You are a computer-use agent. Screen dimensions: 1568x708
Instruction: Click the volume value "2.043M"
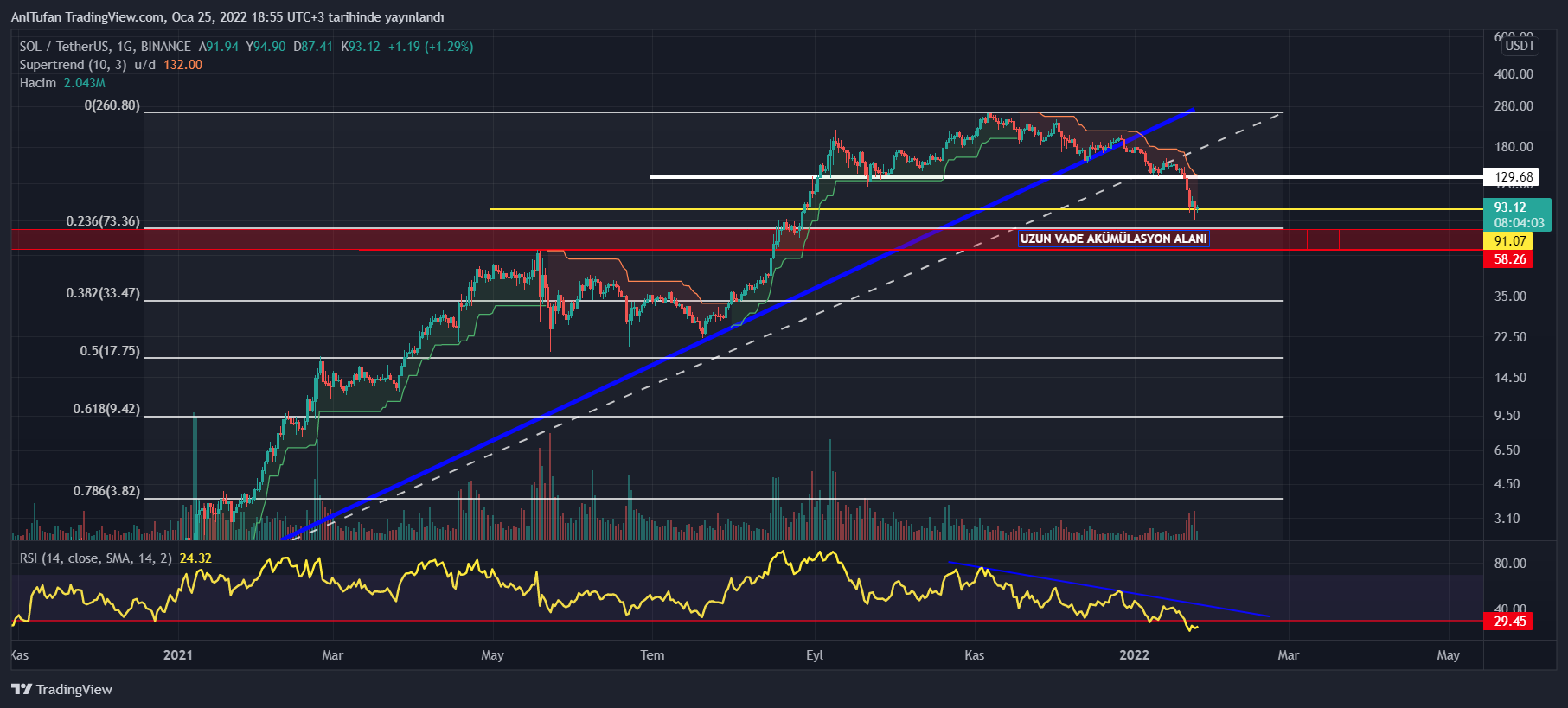point(85,83)
